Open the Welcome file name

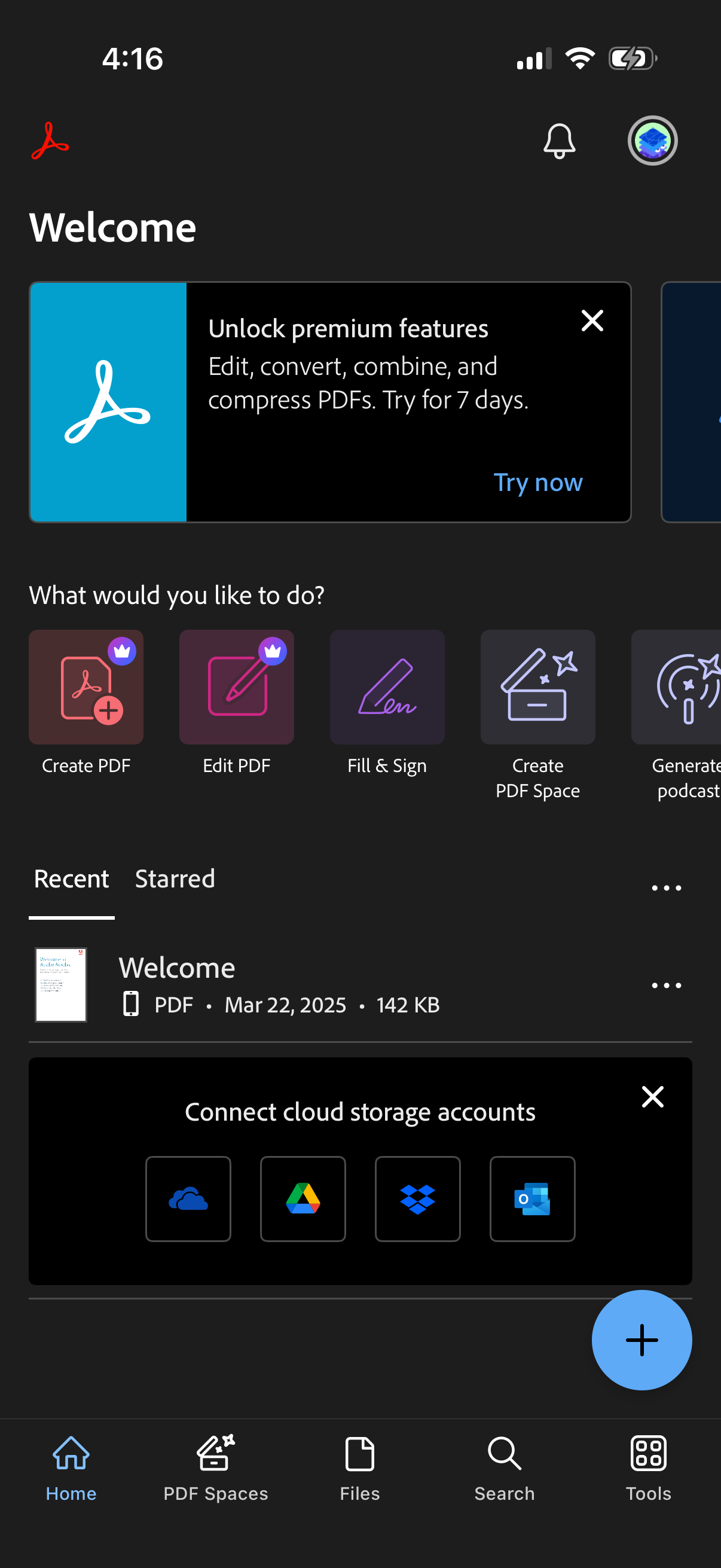click(x=177, y=967)
